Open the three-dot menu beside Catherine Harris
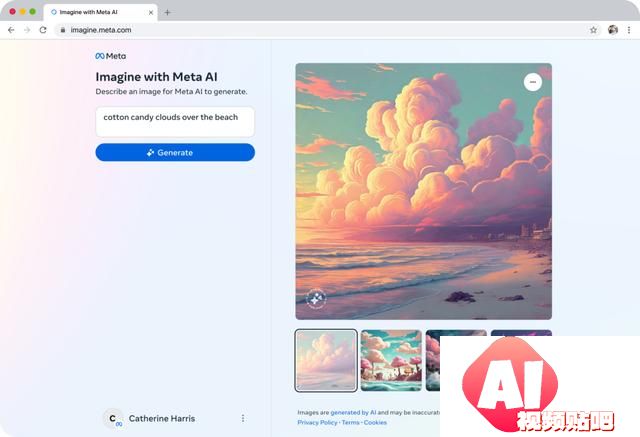Viewport: 640px width, 437px height. point(243,418)
